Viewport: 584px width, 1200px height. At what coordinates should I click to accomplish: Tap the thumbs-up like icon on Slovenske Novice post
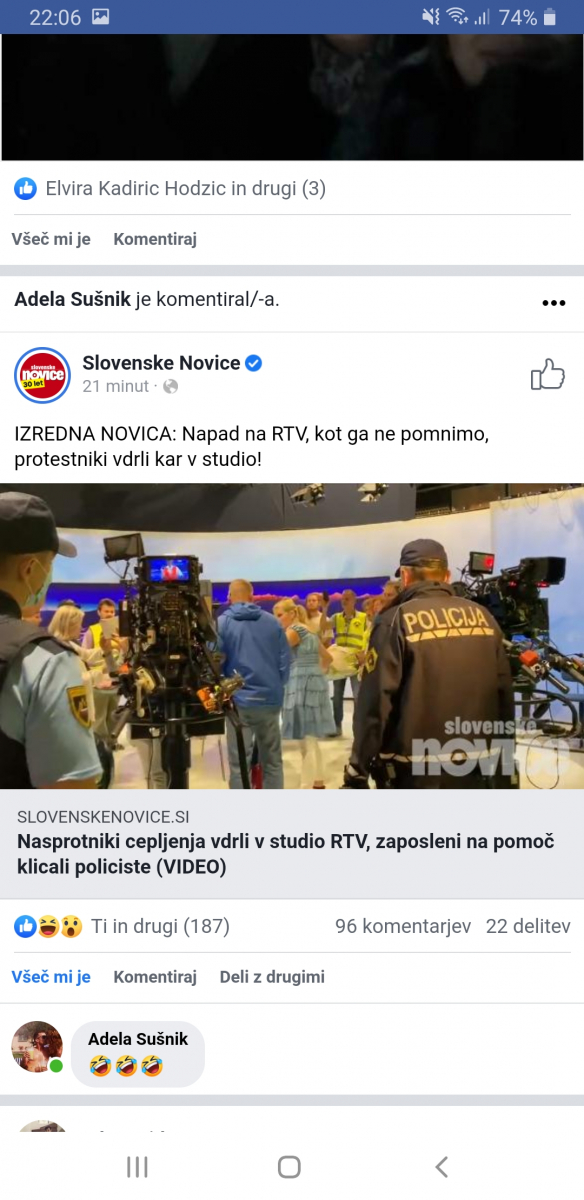coord(547,374)
